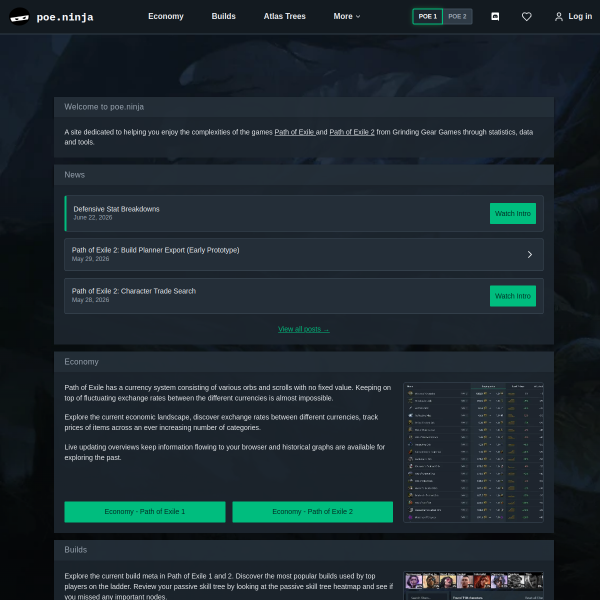
Task: Follow the Path of Exile 2 text link
Action: tap(352, 132)
